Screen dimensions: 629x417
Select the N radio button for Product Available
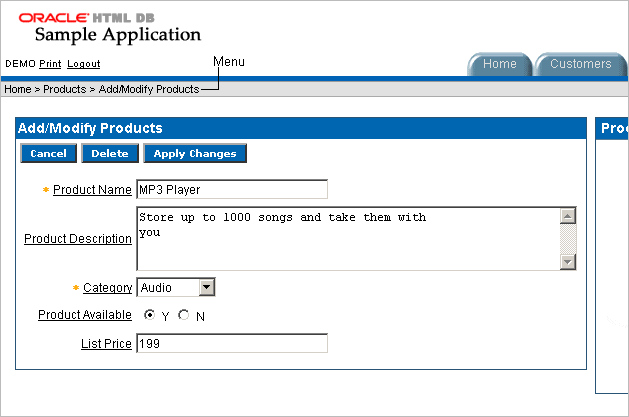coord(183,315)
